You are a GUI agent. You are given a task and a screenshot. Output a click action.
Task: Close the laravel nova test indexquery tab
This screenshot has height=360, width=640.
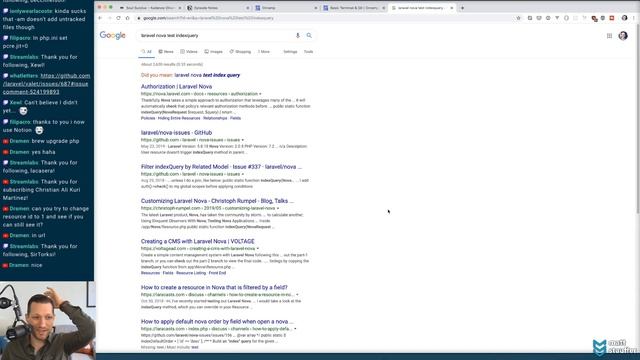pyautogui.click(x=451, y=8)
